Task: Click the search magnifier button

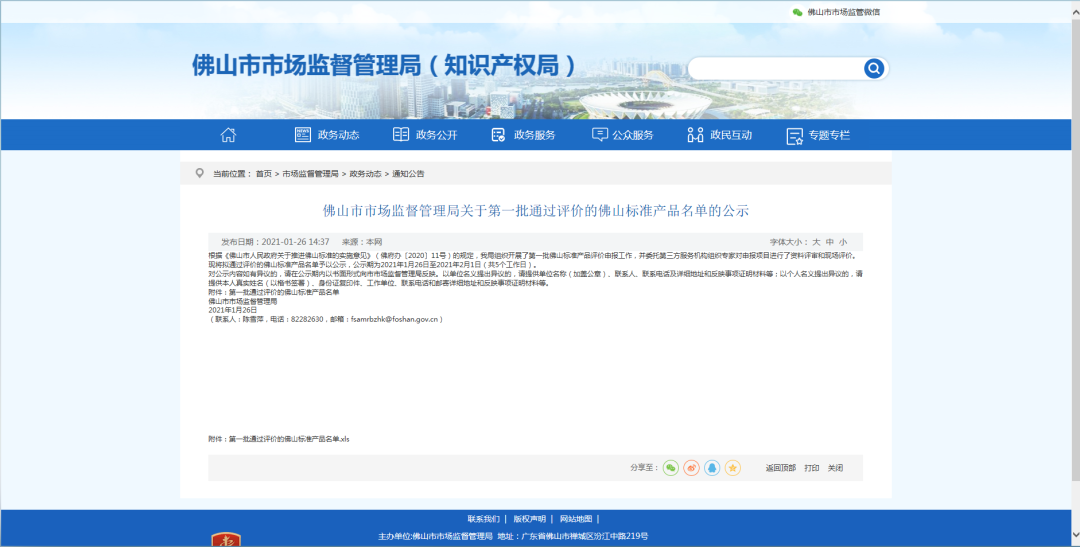Action: point(874,68)
